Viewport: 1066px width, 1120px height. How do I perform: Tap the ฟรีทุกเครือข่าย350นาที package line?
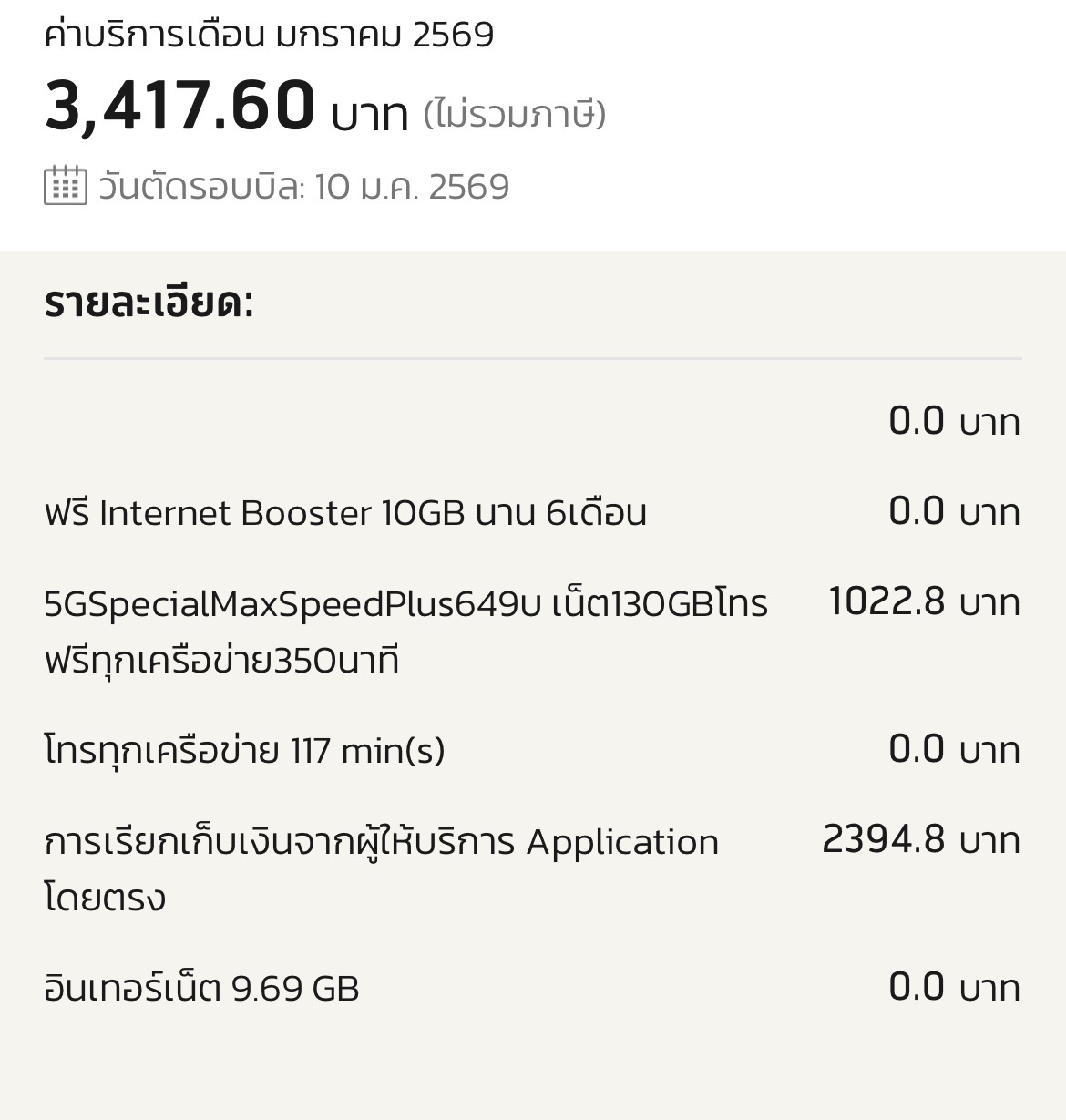221,661
